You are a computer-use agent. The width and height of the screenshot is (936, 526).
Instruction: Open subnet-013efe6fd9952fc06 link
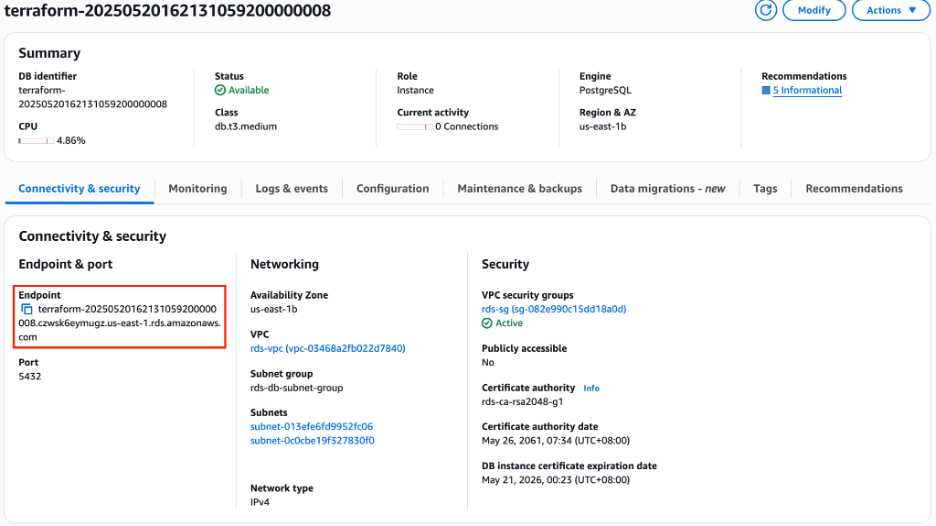[x=311, y=426]
